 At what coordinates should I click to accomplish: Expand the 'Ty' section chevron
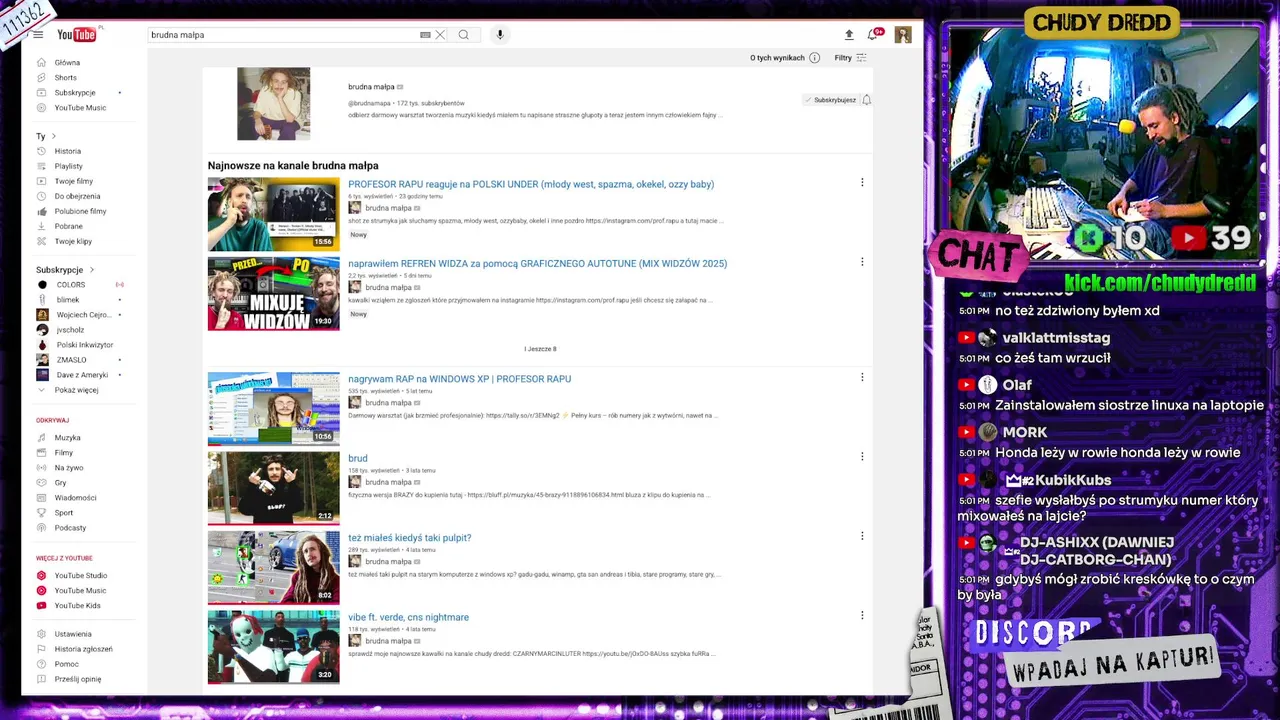[x=53, y=136]
